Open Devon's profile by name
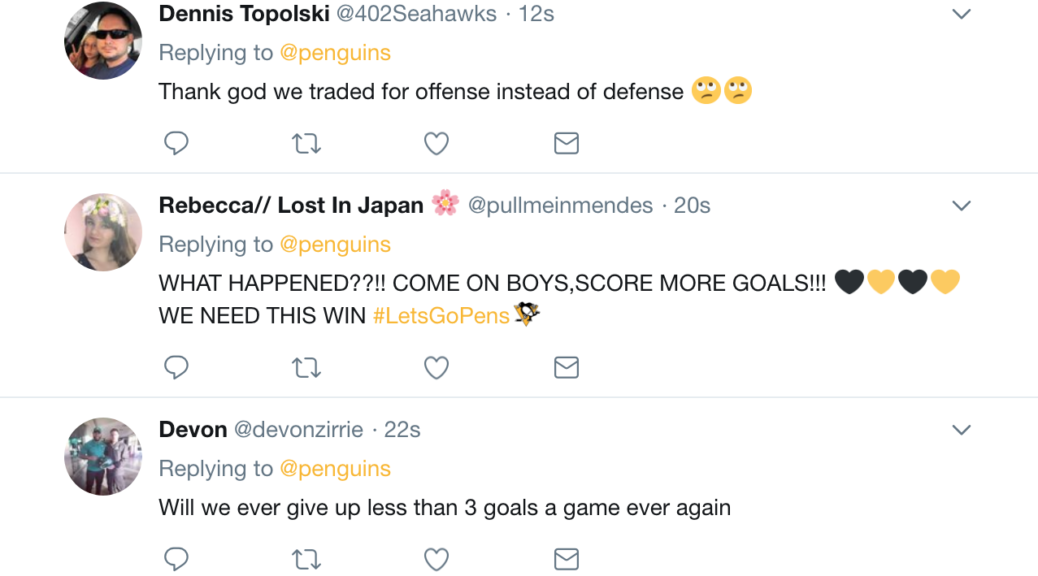The width and height of the screenshot is (1038, 576). [193, 429]
